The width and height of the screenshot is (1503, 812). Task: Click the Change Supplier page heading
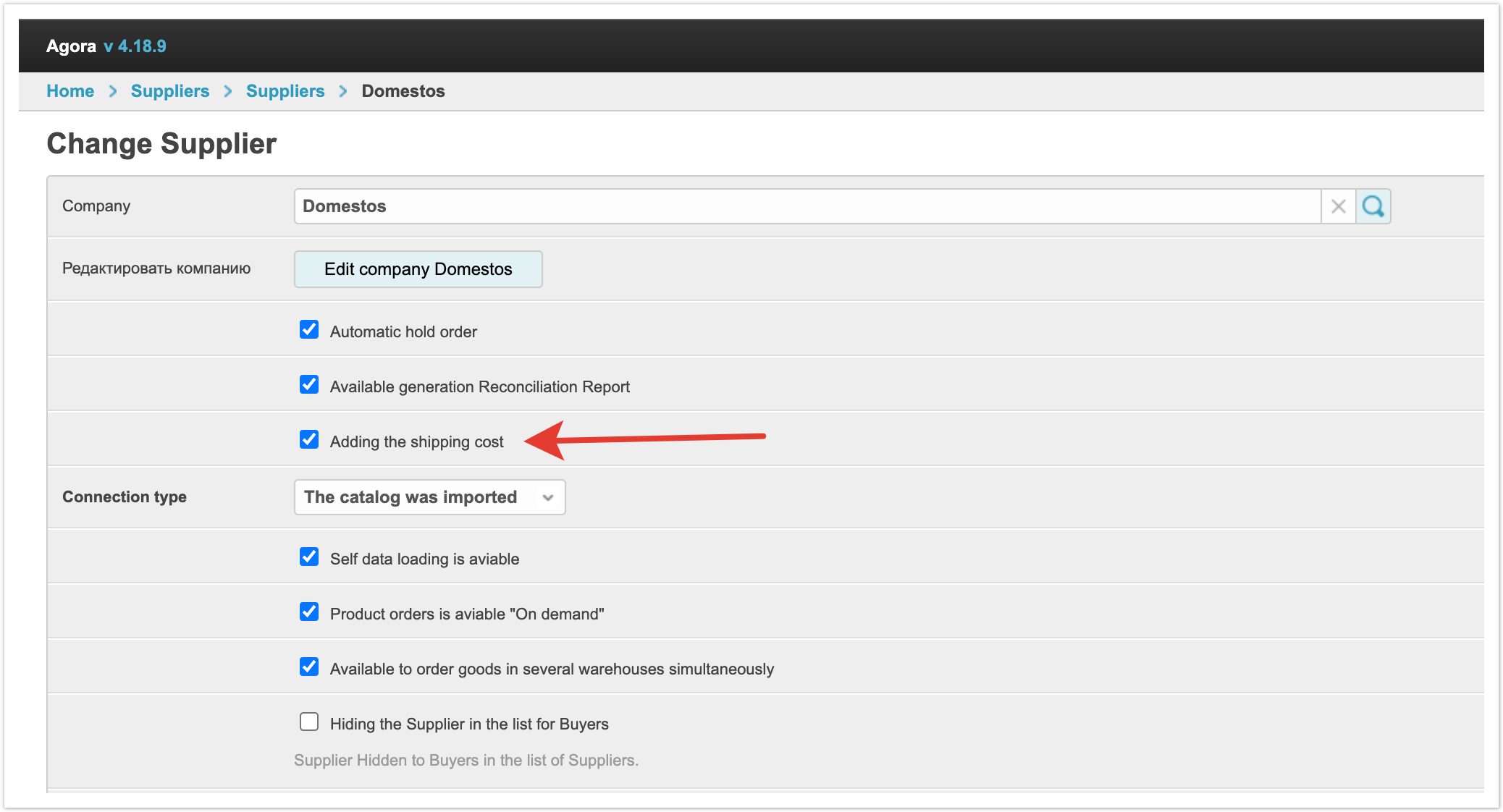(161, 143)
